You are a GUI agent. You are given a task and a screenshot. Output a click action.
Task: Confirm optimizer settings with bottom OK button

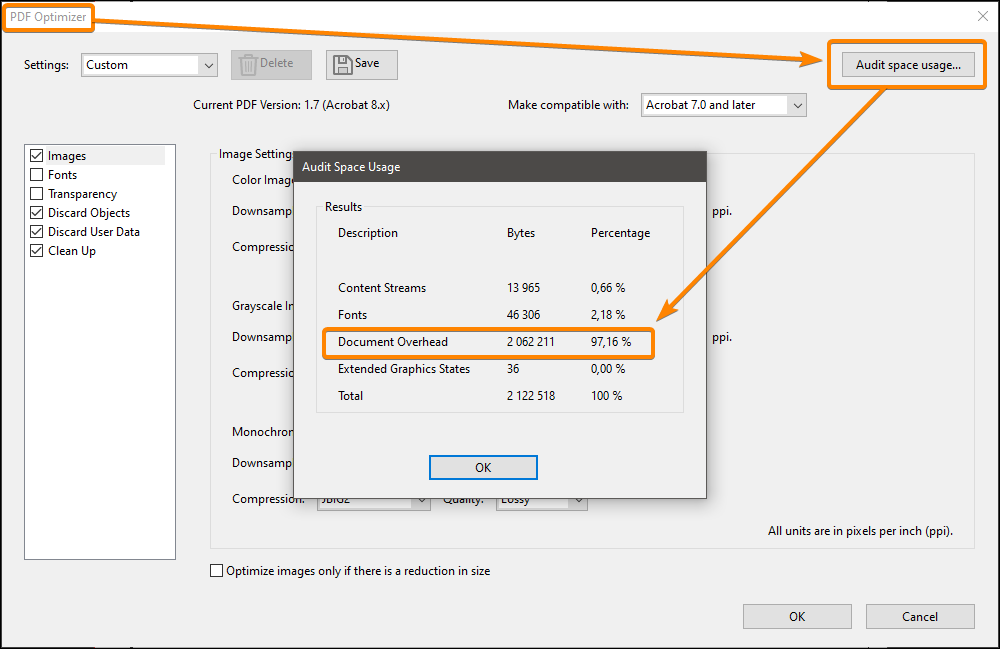coord(797,616)
